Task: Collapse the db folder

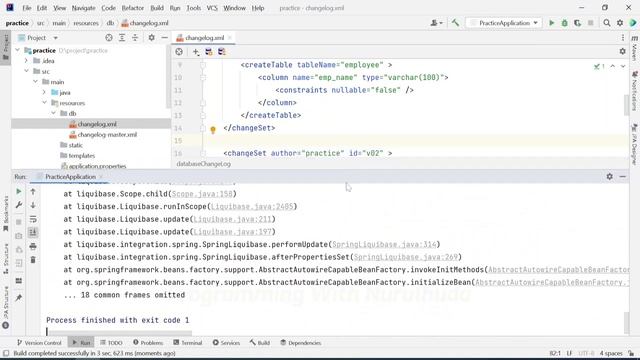Action: (x=53, y=113)
